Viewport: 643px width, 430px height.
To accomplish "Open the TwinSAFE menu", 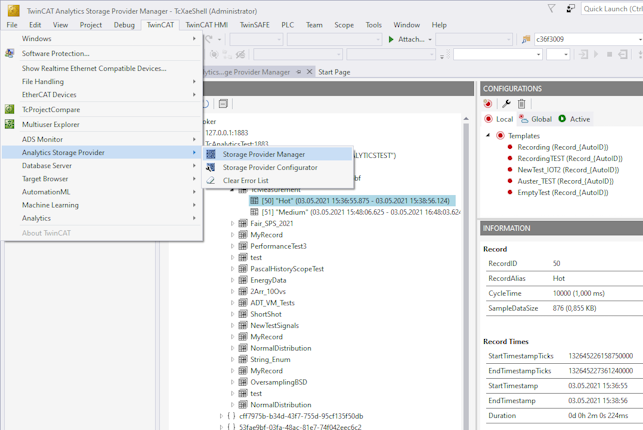I will coord(255,25).
